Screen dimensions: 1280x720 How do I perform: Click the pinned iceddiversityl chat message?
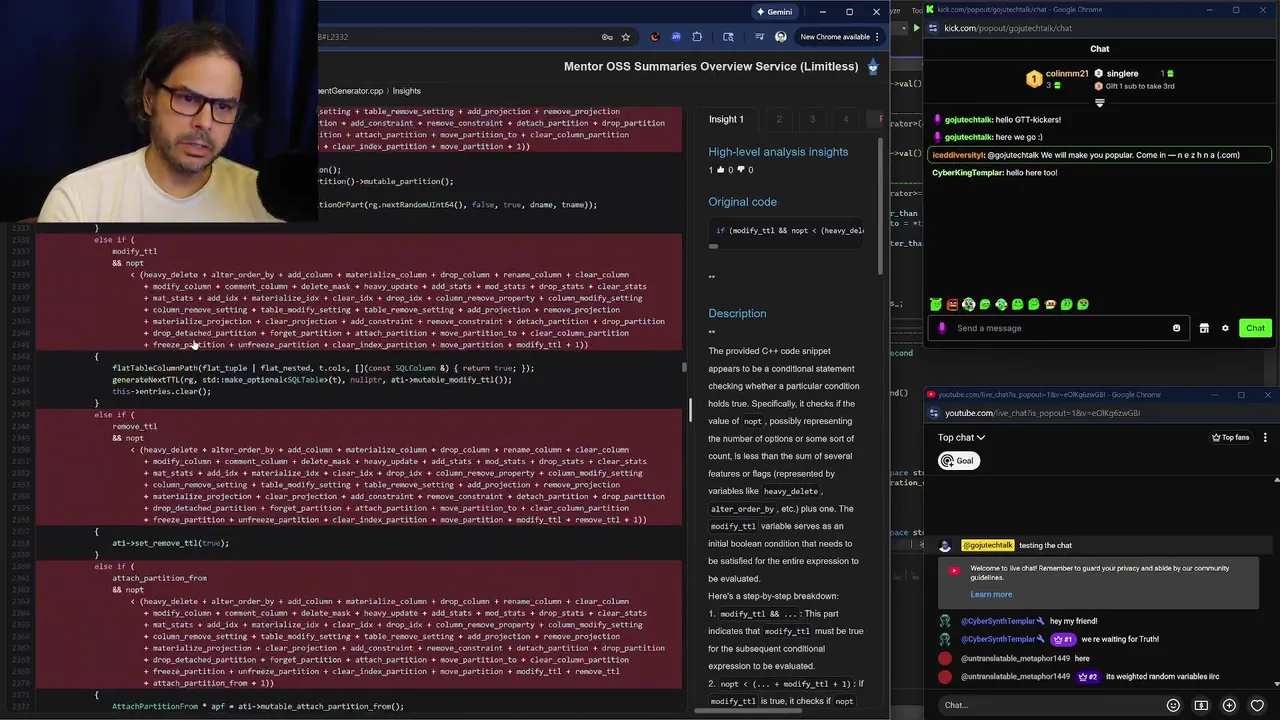pyautogui.click(x=1100, y=155)
